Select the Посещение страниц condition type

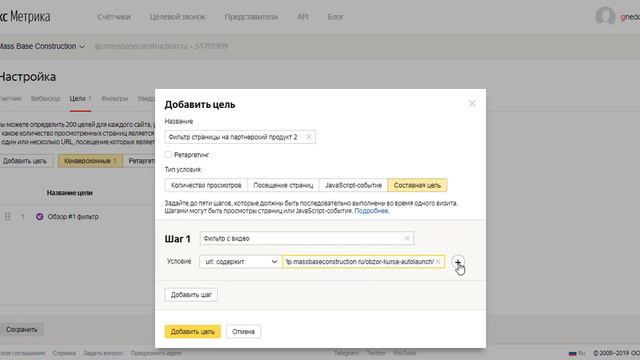(283, 185)
